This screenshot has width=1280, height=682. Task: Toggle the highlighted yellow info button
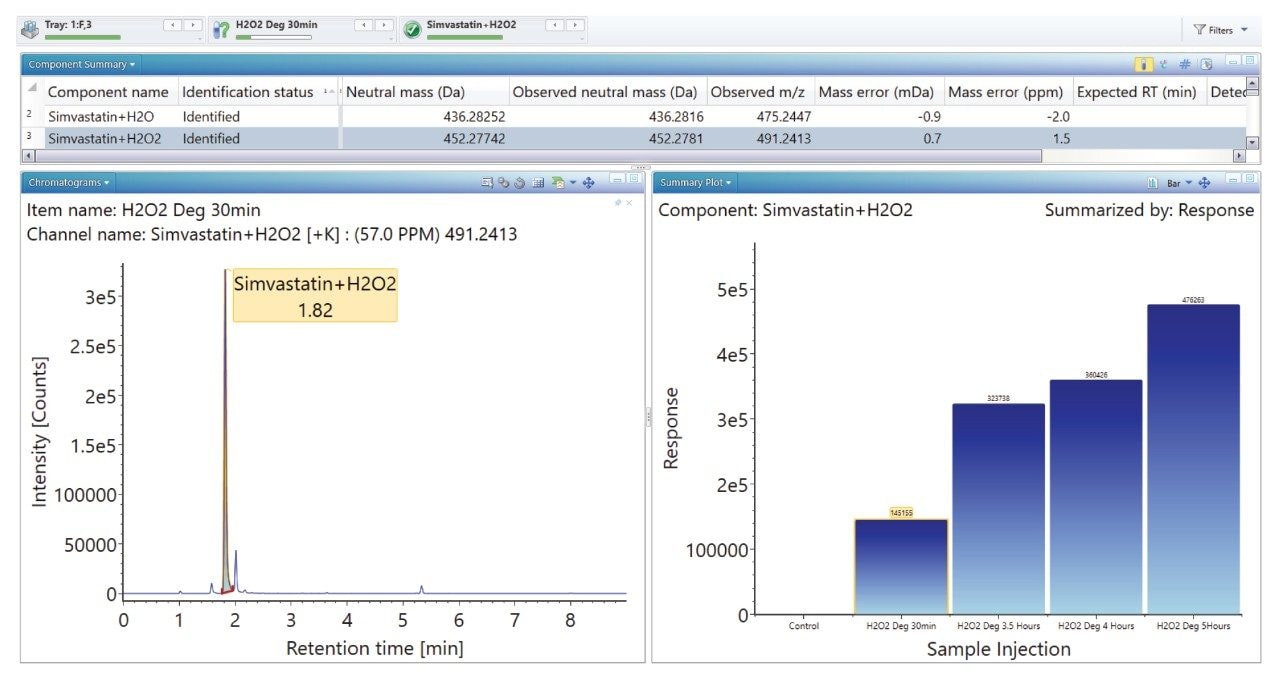(1143, 64)
